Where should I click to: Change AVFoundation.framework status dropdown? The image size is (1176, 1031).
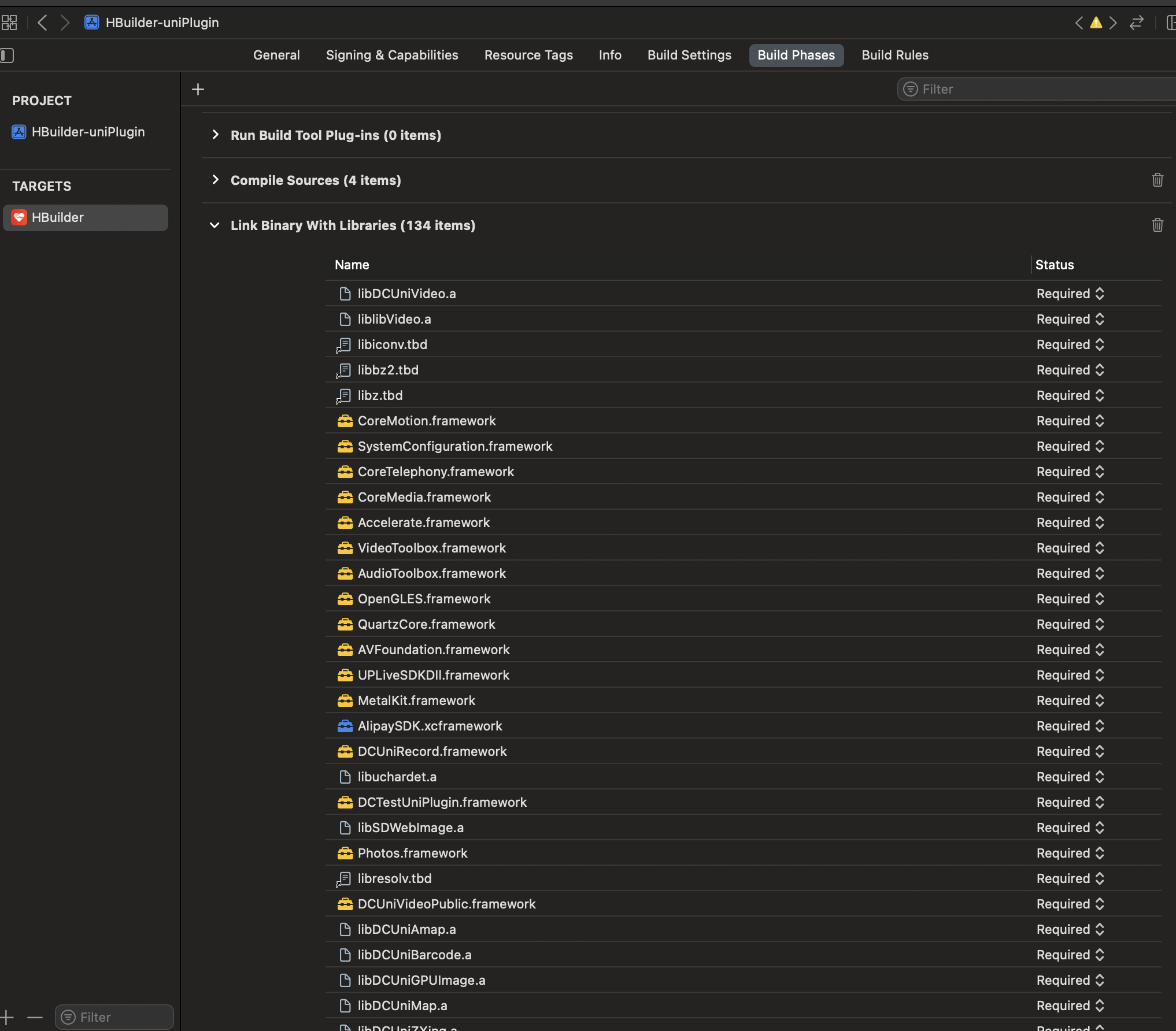tap(1070, 650)
